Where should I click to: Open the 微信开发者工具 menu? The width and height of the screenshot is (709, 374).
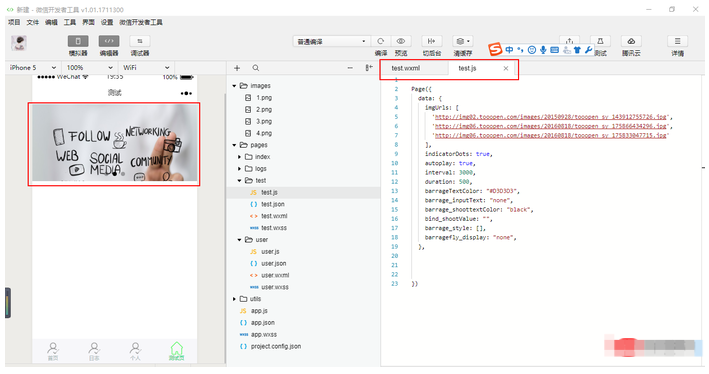141,22
